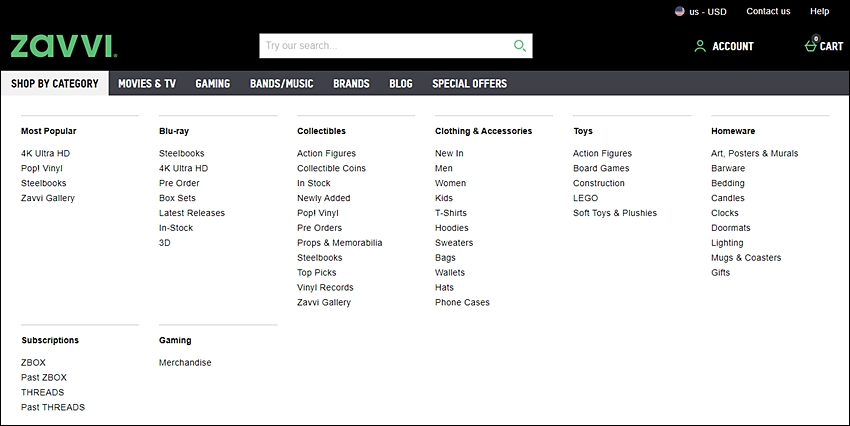Click the search magnifier icon
Viewport: 850px width, 426px height.
519,46
